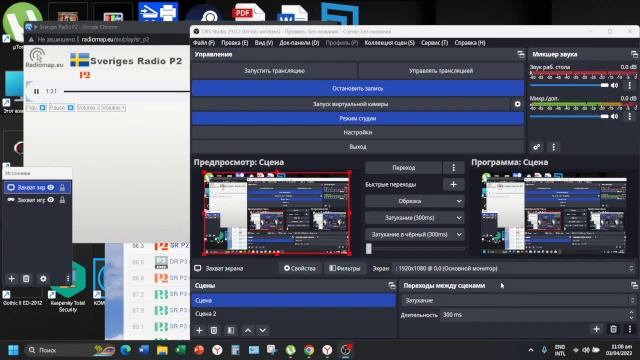Viewport: 640px width, 360px height.
Task: Click the Chrome address bar radiomap.eu
Action: (x=115, y=40)
